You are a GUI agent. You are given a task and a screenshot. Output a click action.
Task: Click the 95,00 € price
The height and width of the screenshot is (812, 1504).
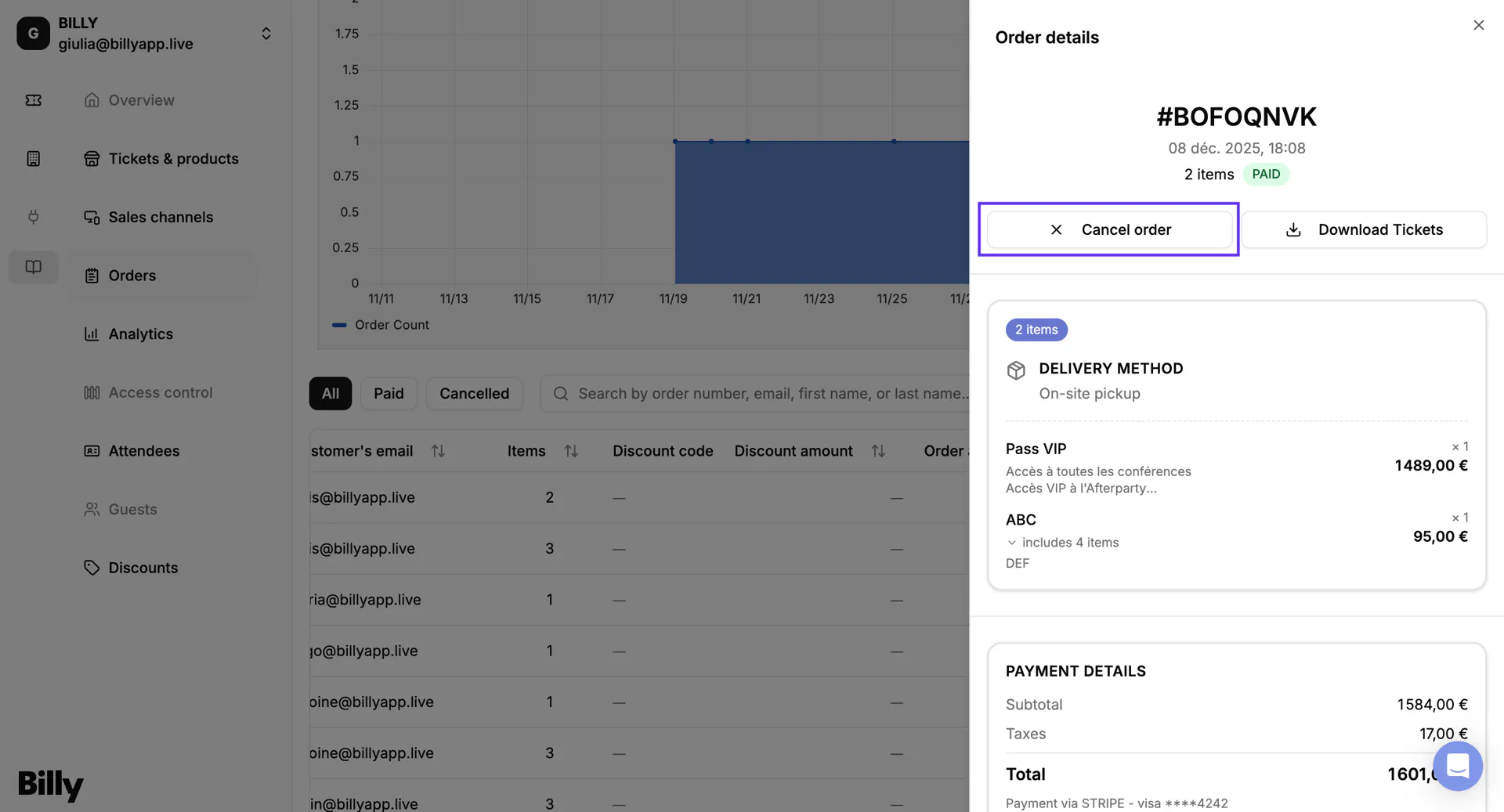[1440, 536]
